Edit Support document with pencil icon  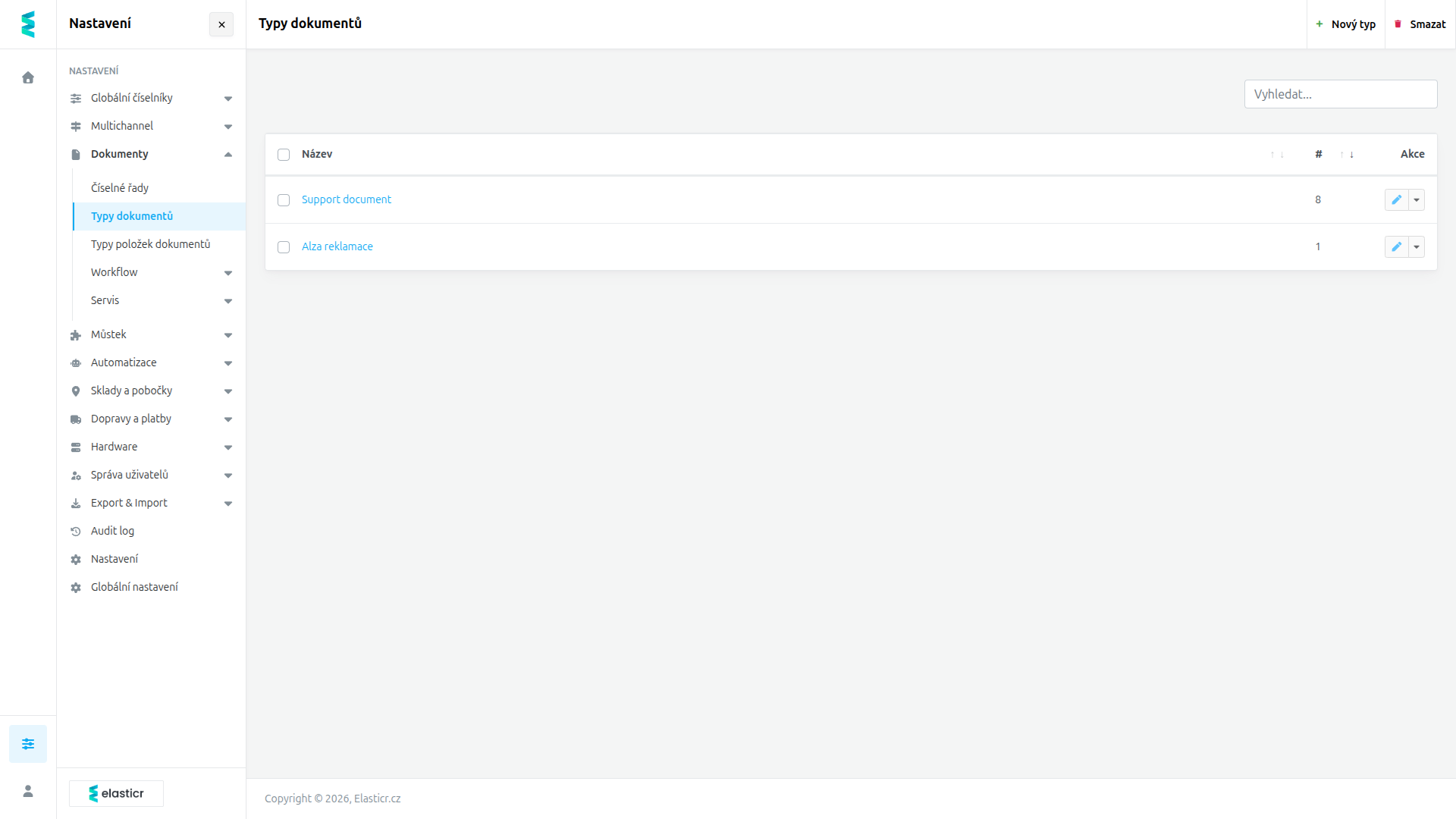click(1396, 199)
